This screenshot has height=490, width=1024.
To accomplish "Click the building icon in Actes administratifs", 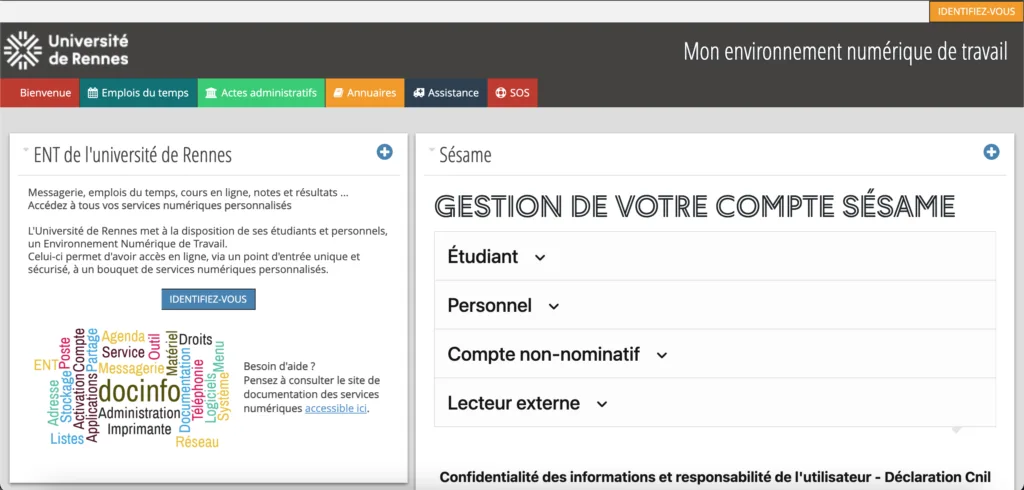I will click(211, 93).
